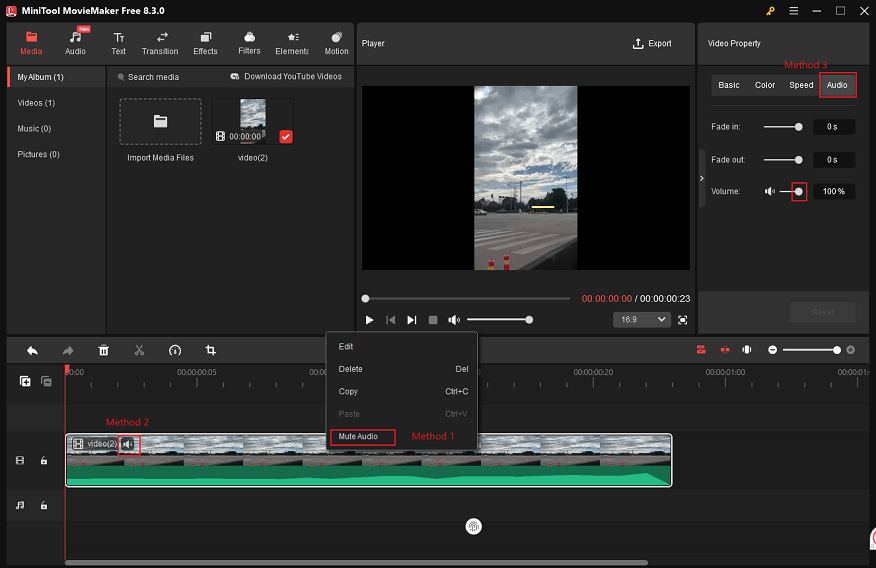Open the Filters tab
Screen dimensions: 876x568
tap(249, 43)
